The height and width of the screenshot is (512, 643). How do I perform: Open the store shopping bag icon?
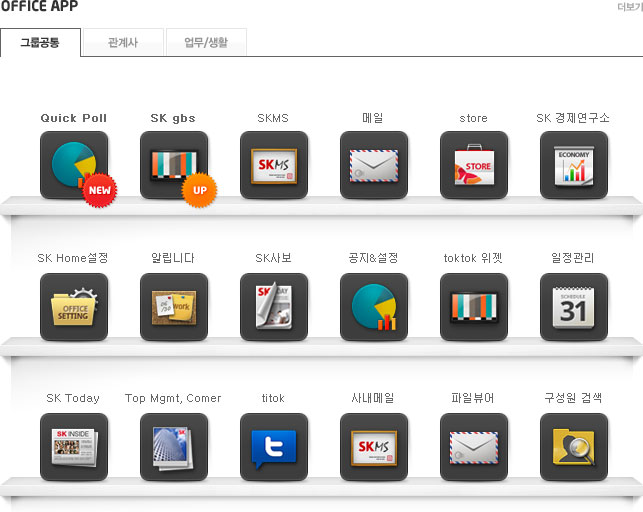474,165
